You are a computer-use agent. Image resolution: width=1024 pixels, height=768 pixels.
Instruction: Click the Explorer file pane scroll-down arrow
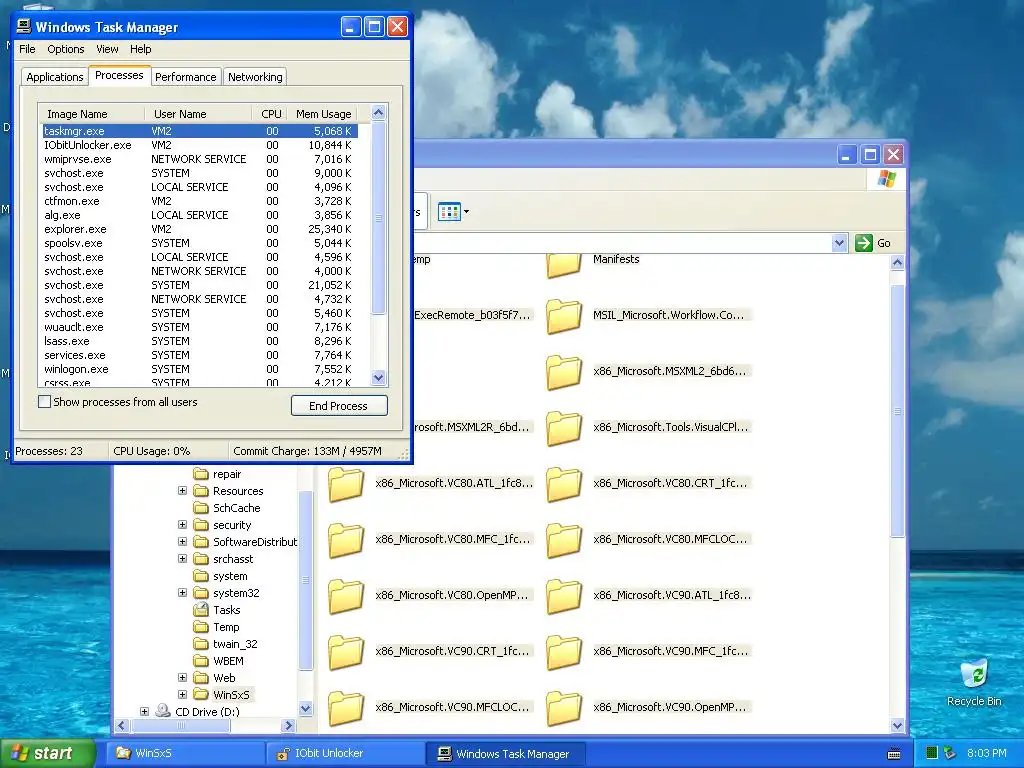point(897,725)
